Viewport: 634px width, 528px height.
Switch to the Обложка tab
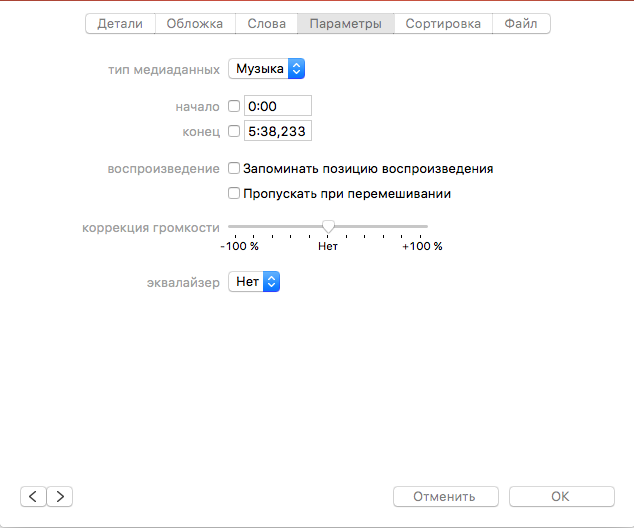tap(195, 23)
